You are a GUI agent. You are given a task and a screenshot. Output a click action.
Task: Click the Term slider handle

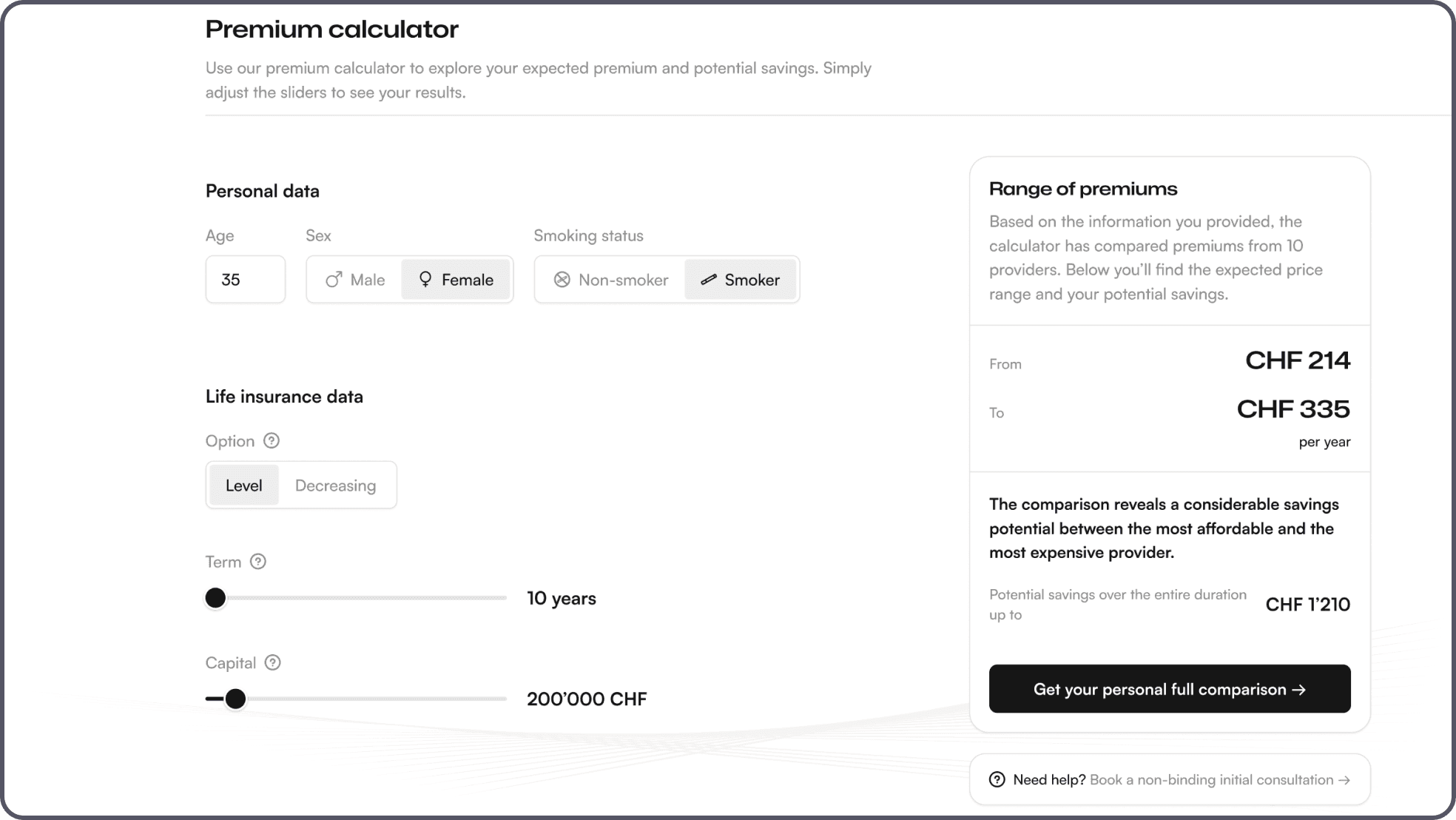[215, 598]
